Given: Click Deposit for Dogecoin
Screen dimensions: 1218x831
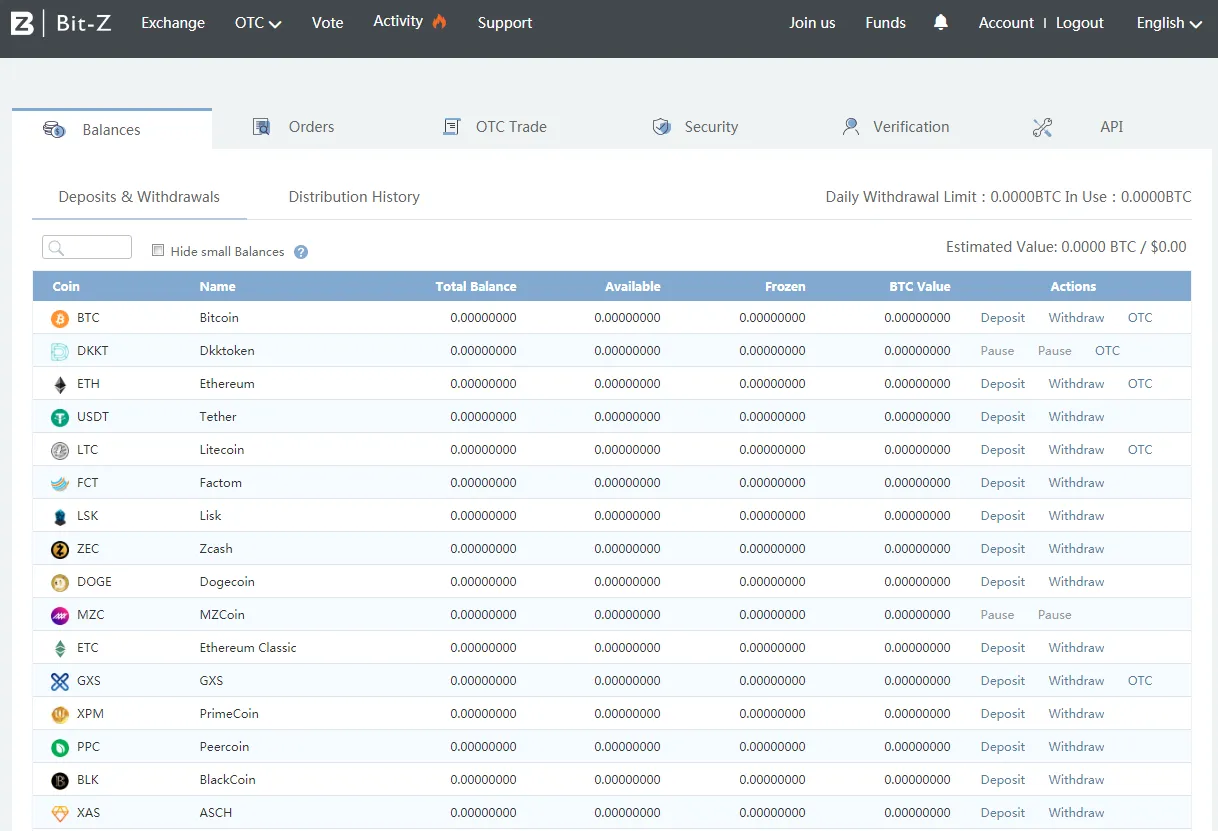Looking at the screenshot, I should tap(1003, 582).
